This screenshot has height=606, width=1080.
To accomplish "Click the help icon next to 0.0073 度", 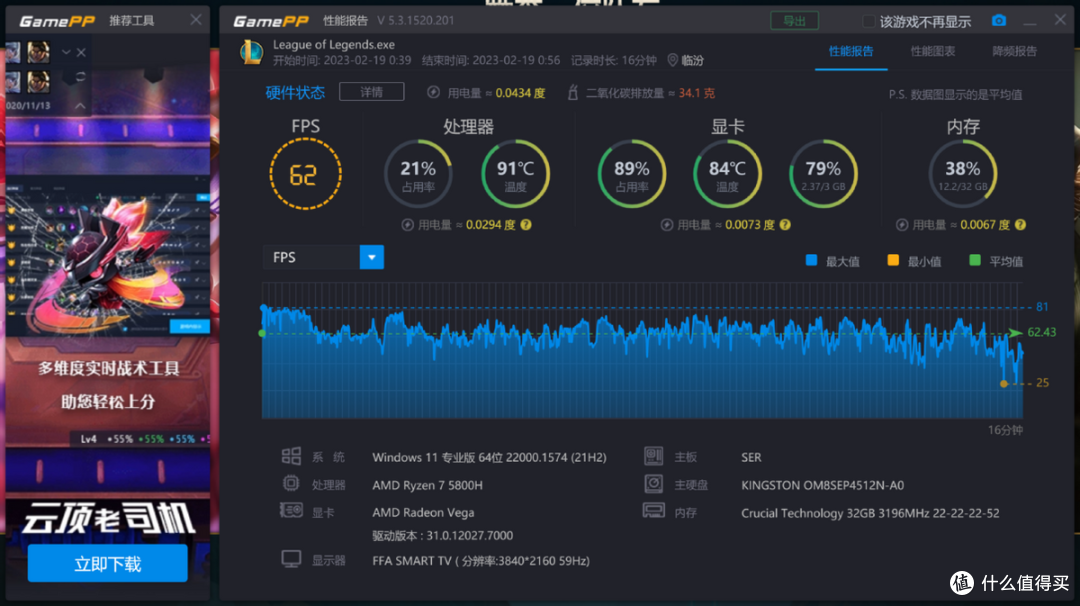I will [x=785, y=224].
